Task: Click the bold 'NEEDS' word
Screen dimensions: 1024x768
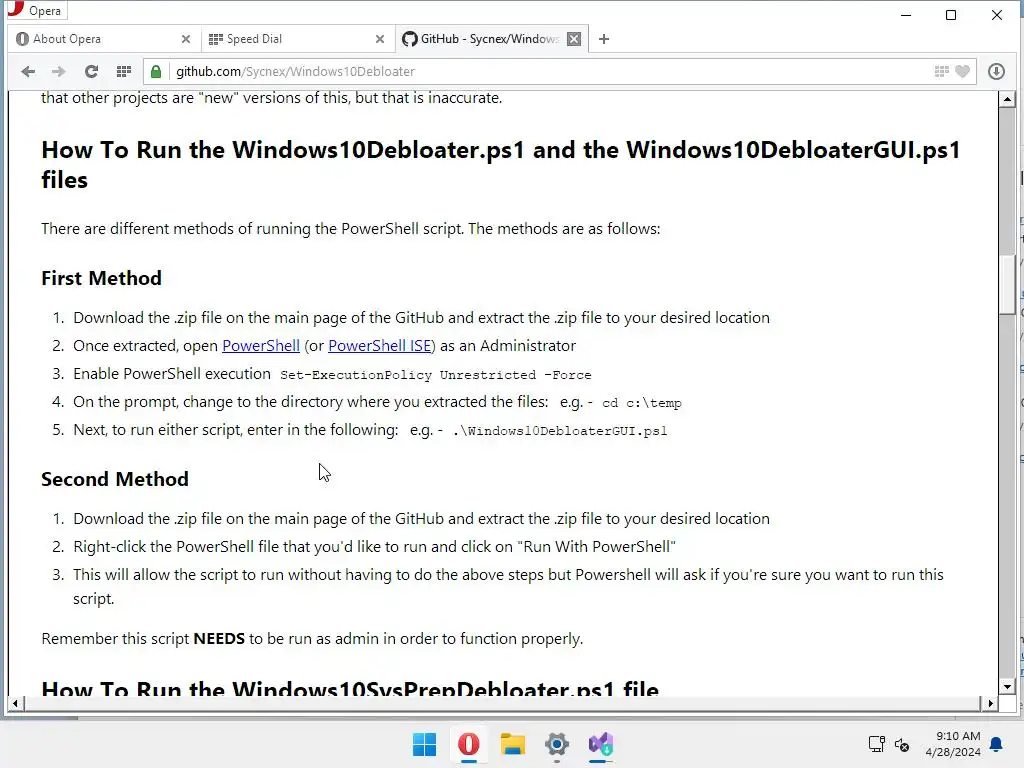Action: [219, 639]
